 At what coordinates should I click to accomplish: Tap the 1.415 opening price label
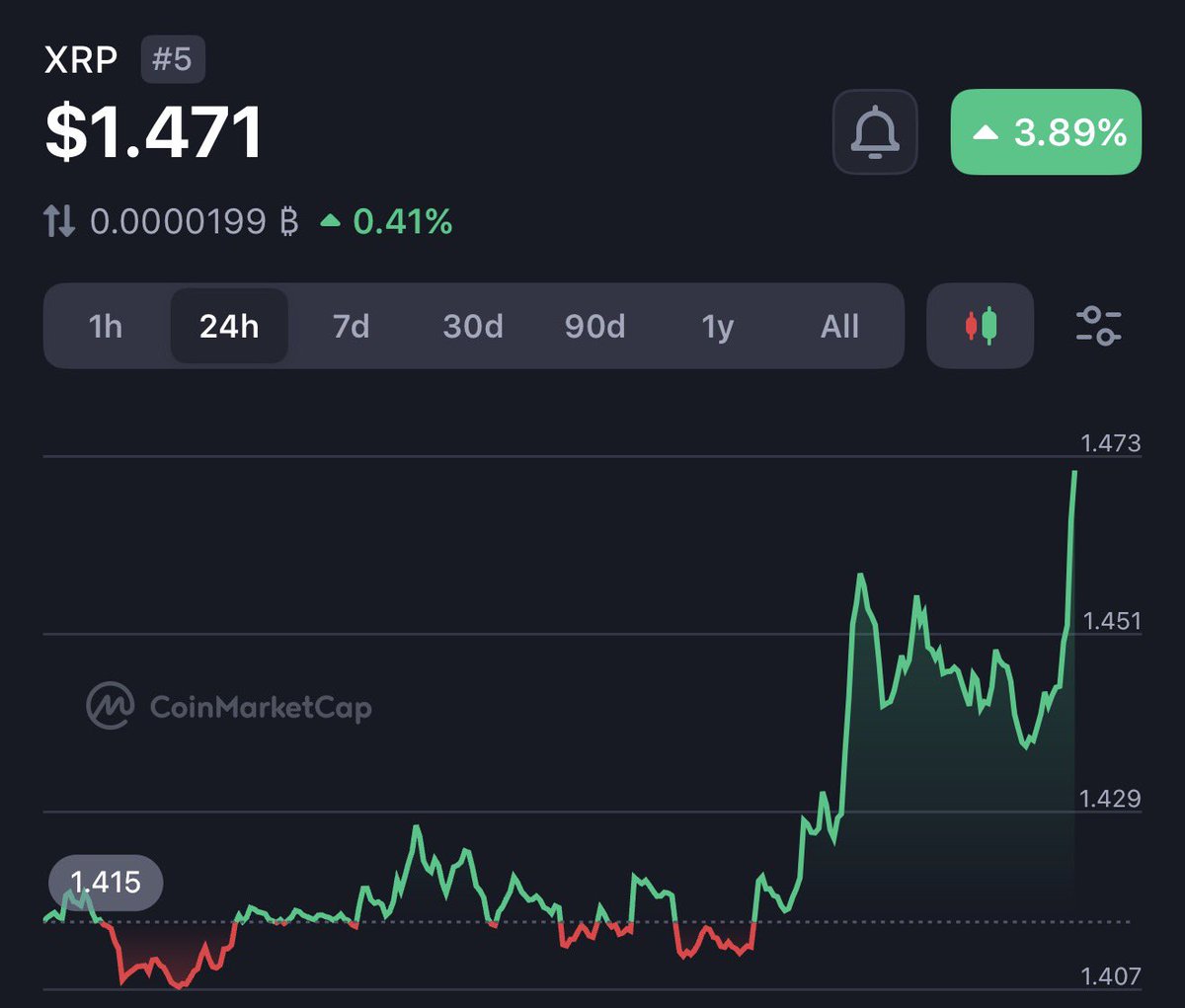coord(106,883)
